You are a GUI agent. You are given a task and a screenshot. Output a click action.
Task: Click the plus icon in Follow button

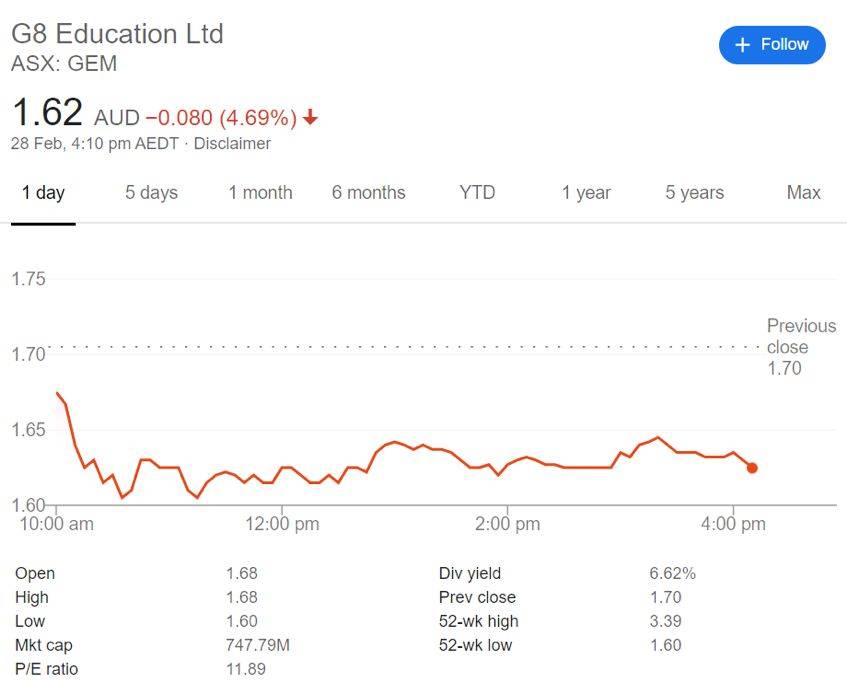743,45
